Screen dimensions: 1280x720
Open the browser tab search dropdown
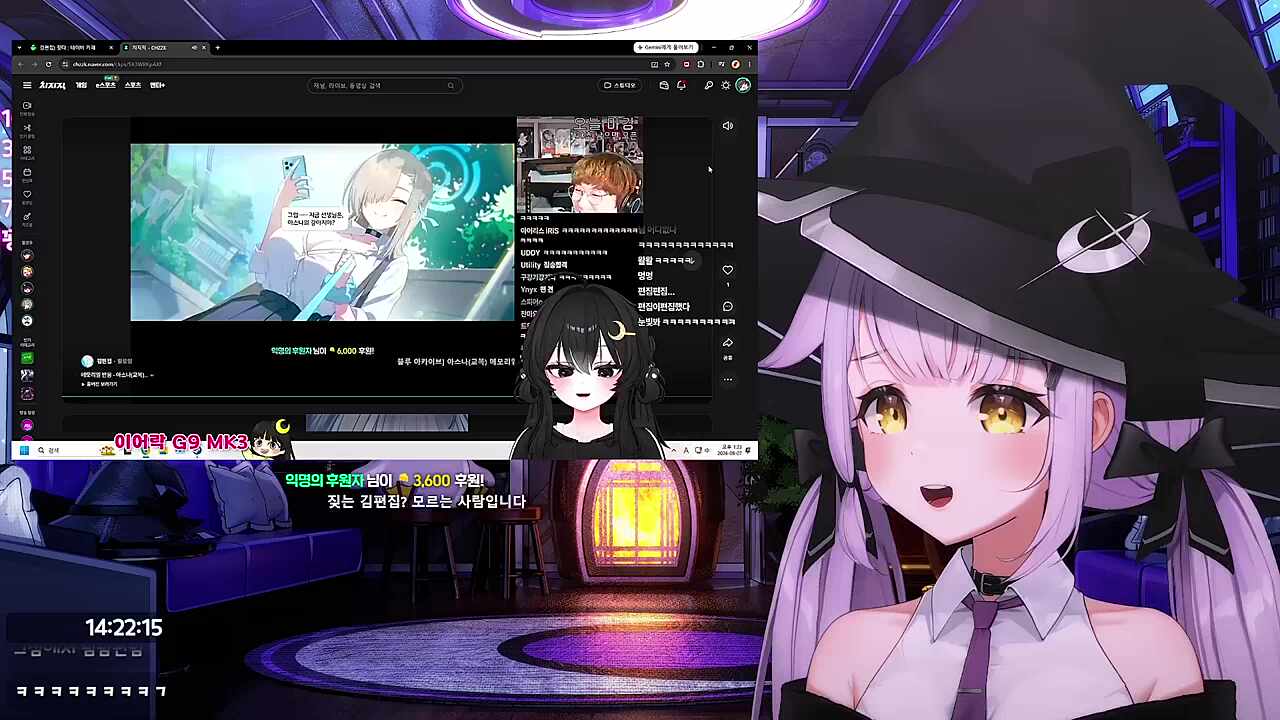[x=19, y=47]
